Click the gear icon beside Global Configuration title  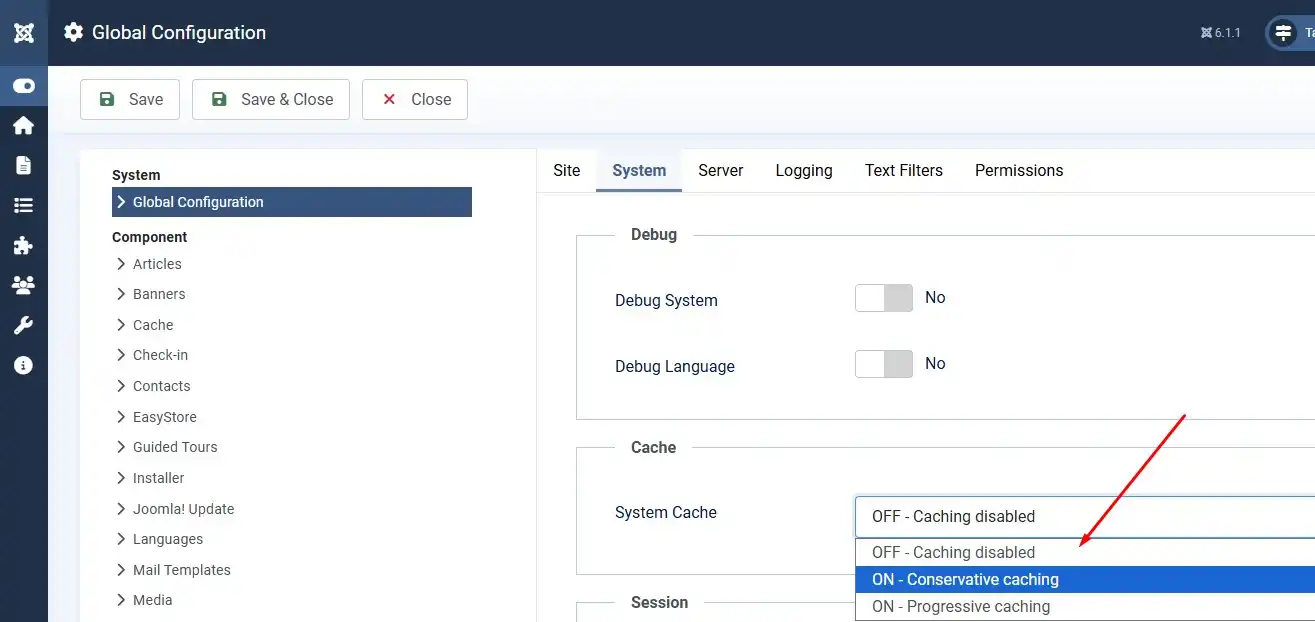[74, 32]
